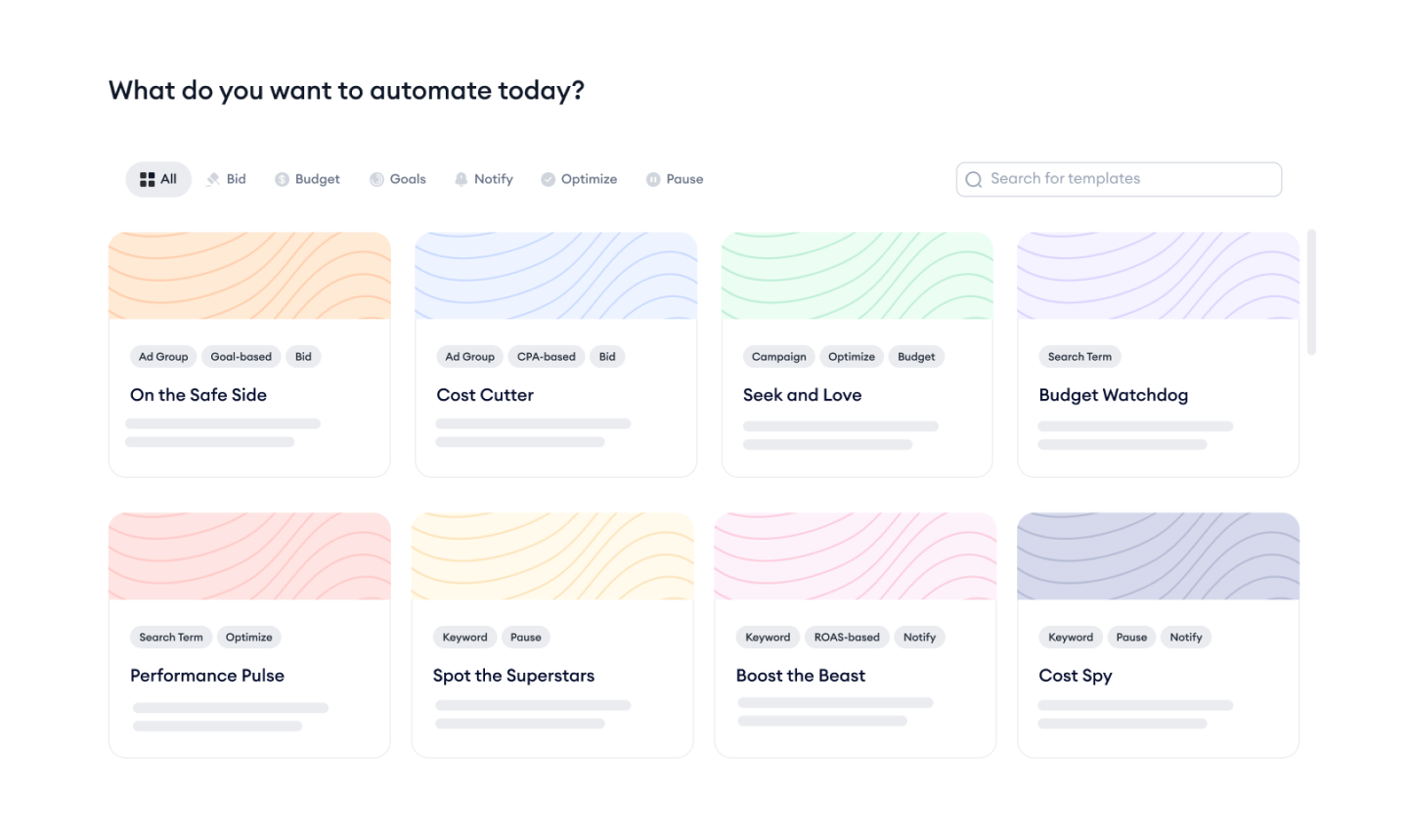Click the Pause filter icon
The image size is (1408, 840).
[653, 179]
